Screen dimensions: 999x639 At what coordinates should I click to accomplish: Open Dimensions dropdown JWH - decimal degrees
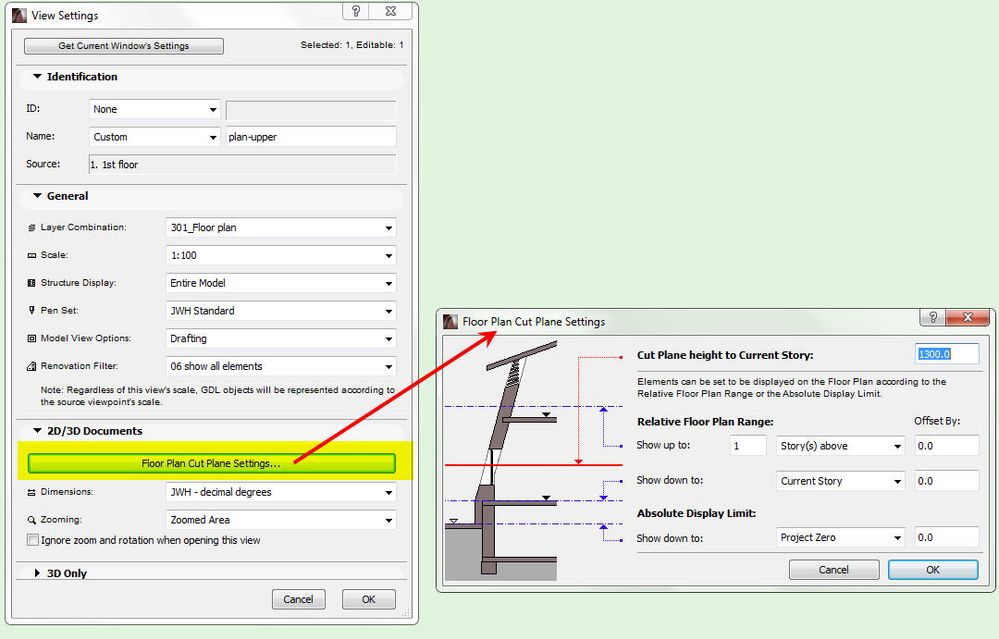click(281, 492)
